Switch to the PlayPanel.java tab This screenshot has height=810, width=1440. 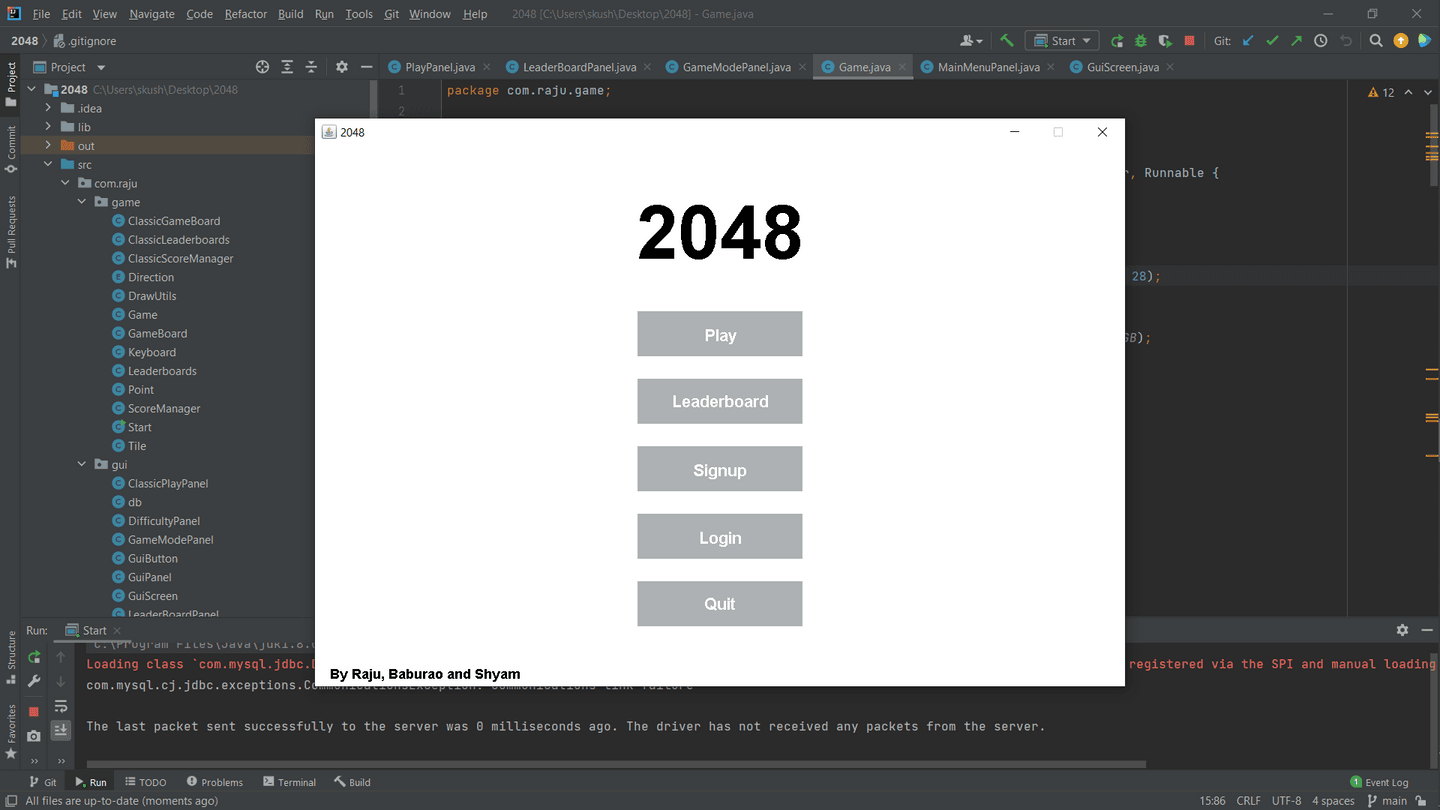tap(440, 67)
